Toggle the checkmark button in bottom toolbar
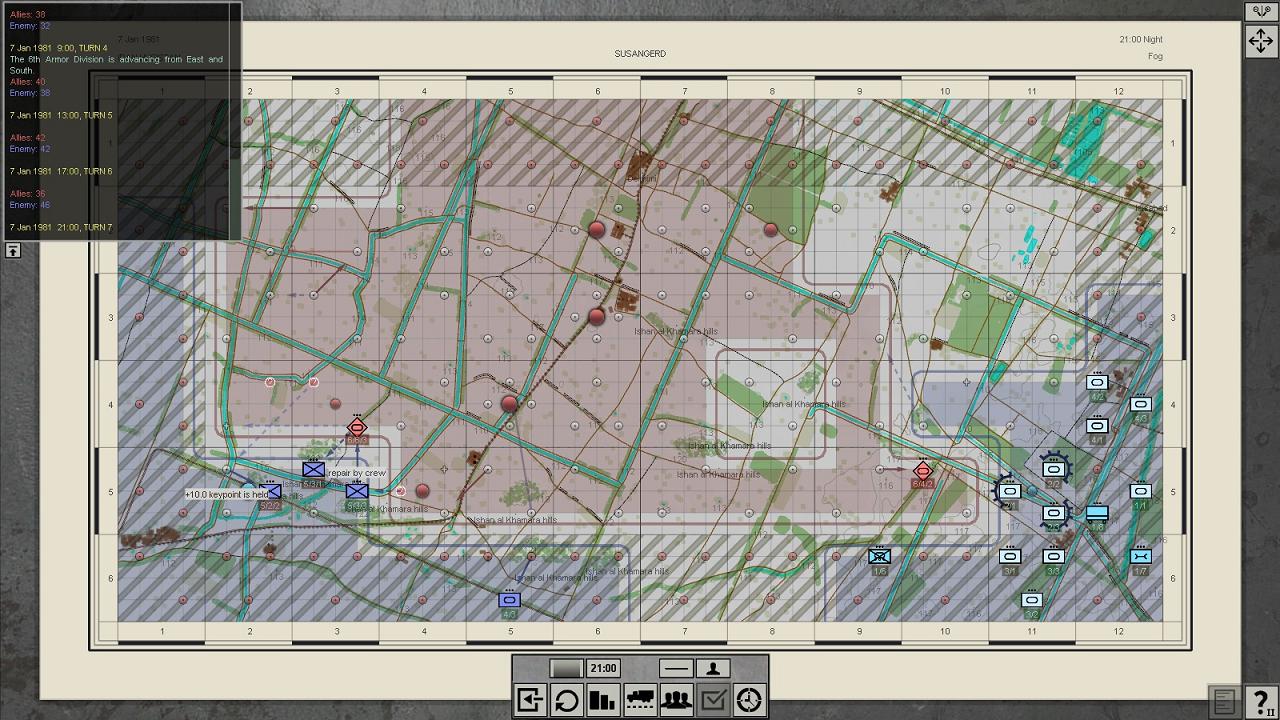The image size is (1280, 720). point(713,701)
